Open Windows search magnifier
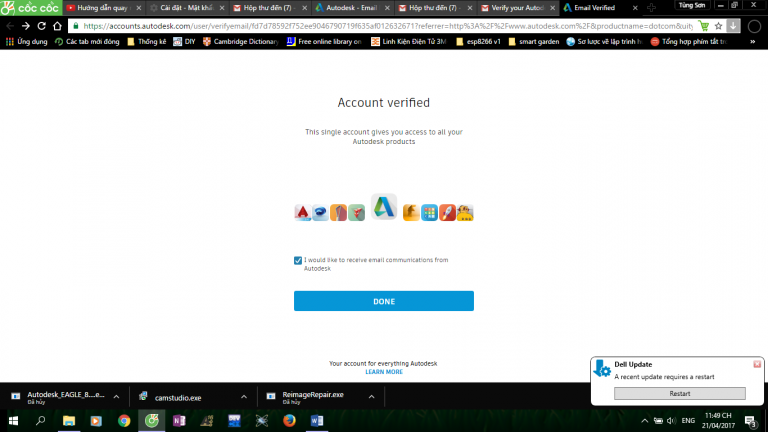The image size is (768, 432). point(41,421)
